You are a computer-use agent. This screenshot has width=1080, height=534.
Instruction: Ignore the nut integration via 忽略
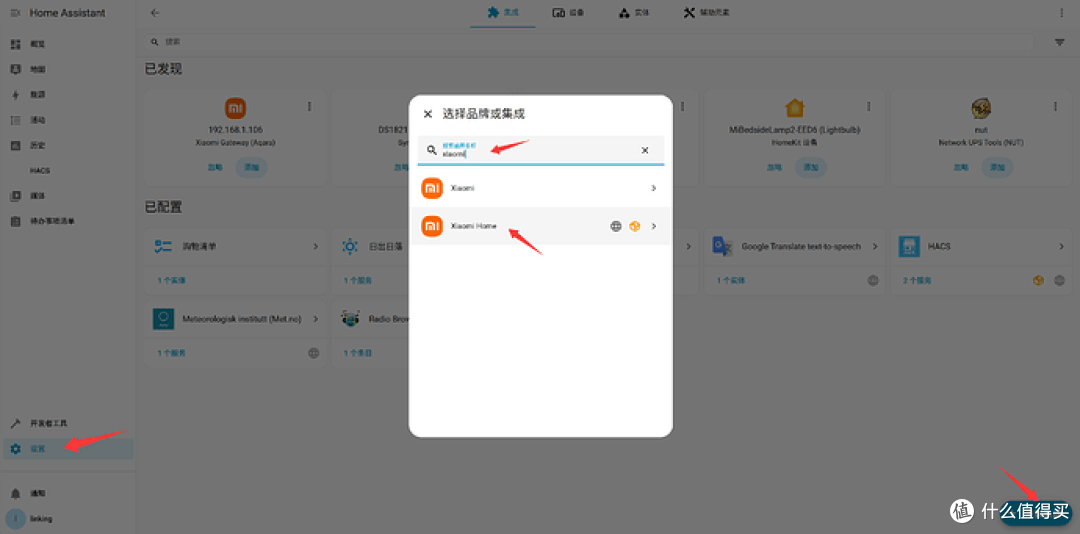click(962, 167)
